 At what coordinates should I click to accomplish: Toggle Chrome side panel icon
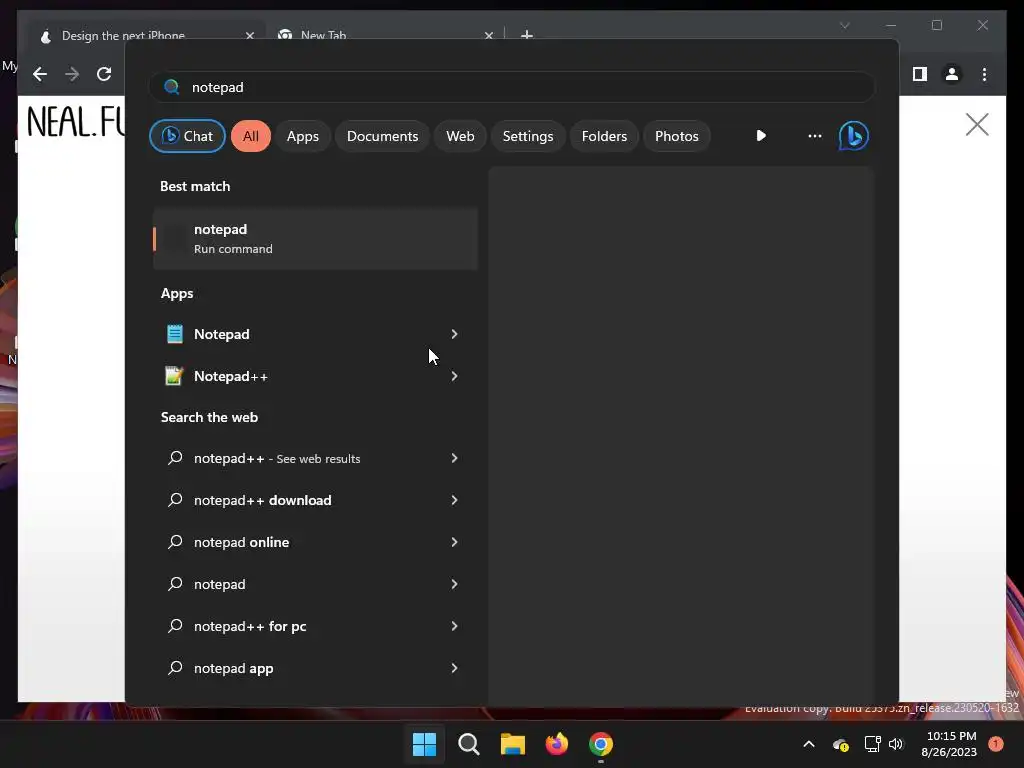coord(920,74)
